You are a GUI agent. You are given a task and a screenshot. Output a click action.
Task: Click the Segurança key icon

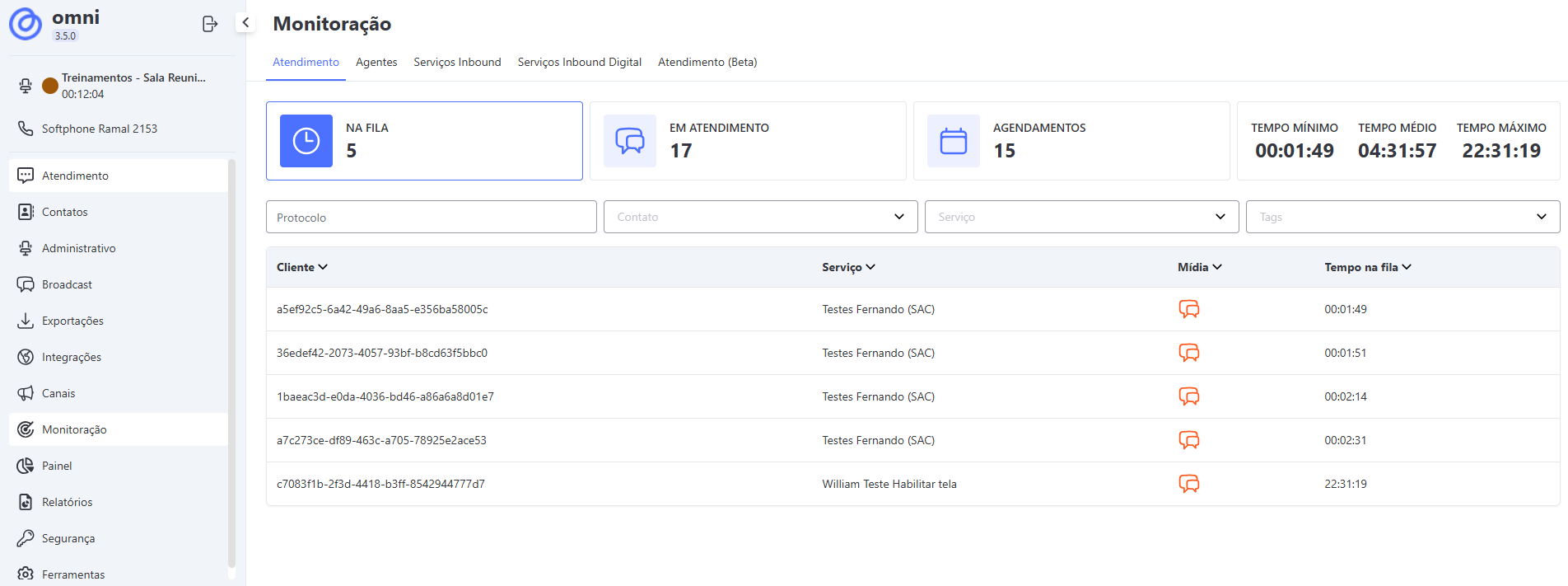pyautogui.click(x=26, y=538)
